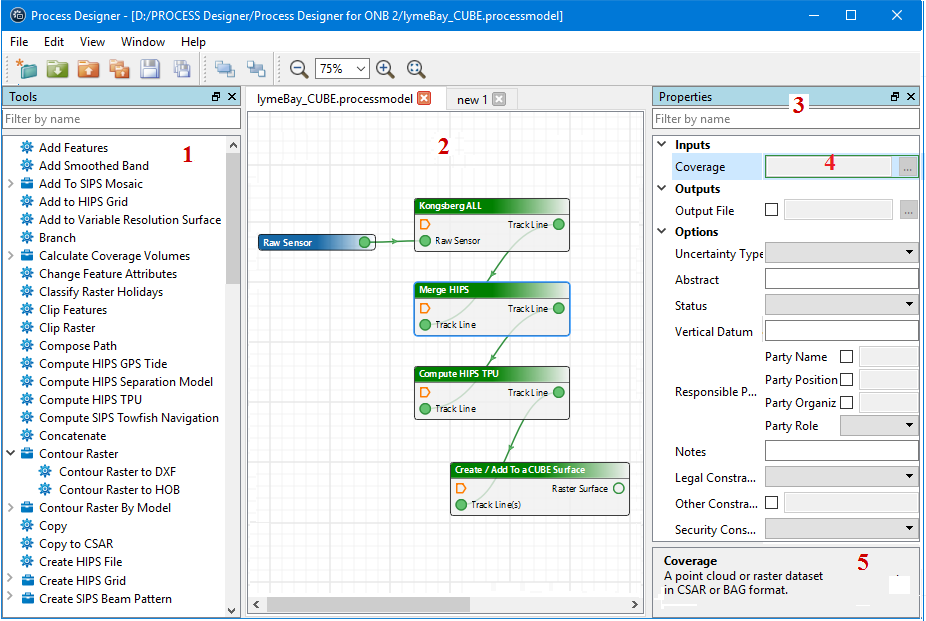Click the Tools filter by name field
The height and width of the screenshot is (621, 926).
point(121,119)
